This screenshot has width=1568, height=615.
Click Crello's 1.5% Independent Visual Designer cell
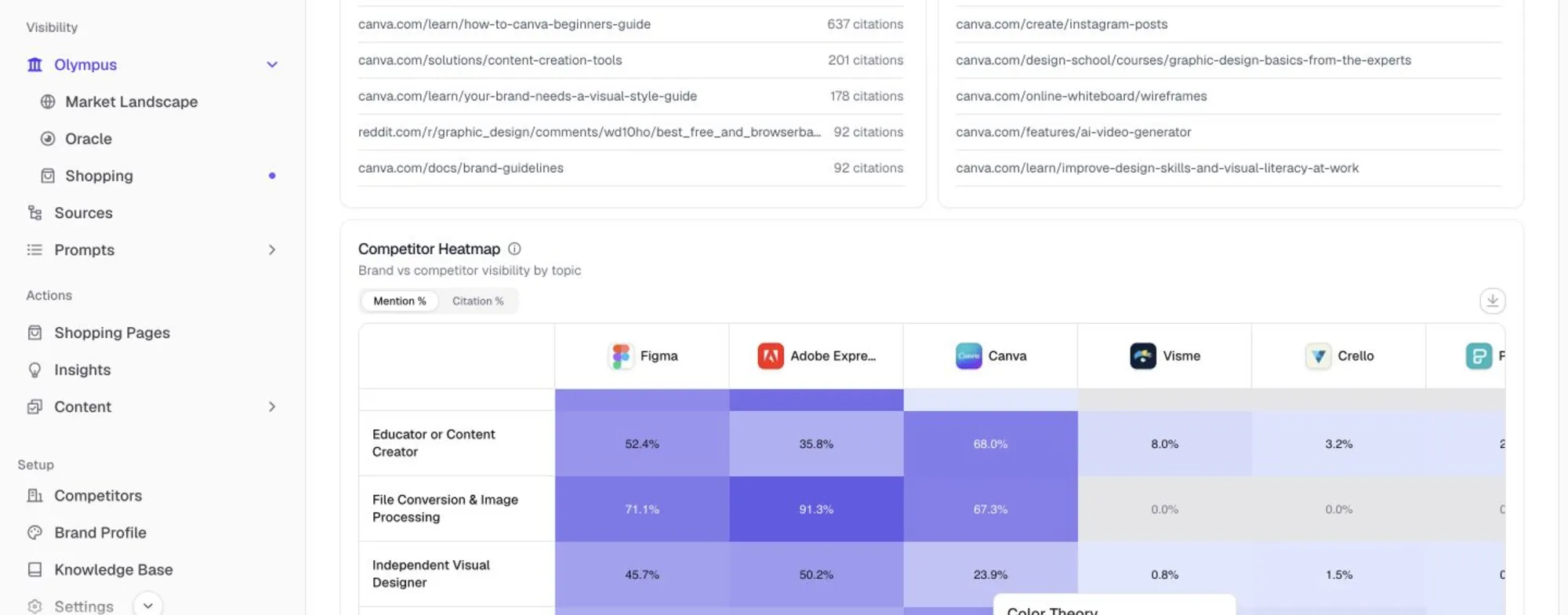point(1339,574)
